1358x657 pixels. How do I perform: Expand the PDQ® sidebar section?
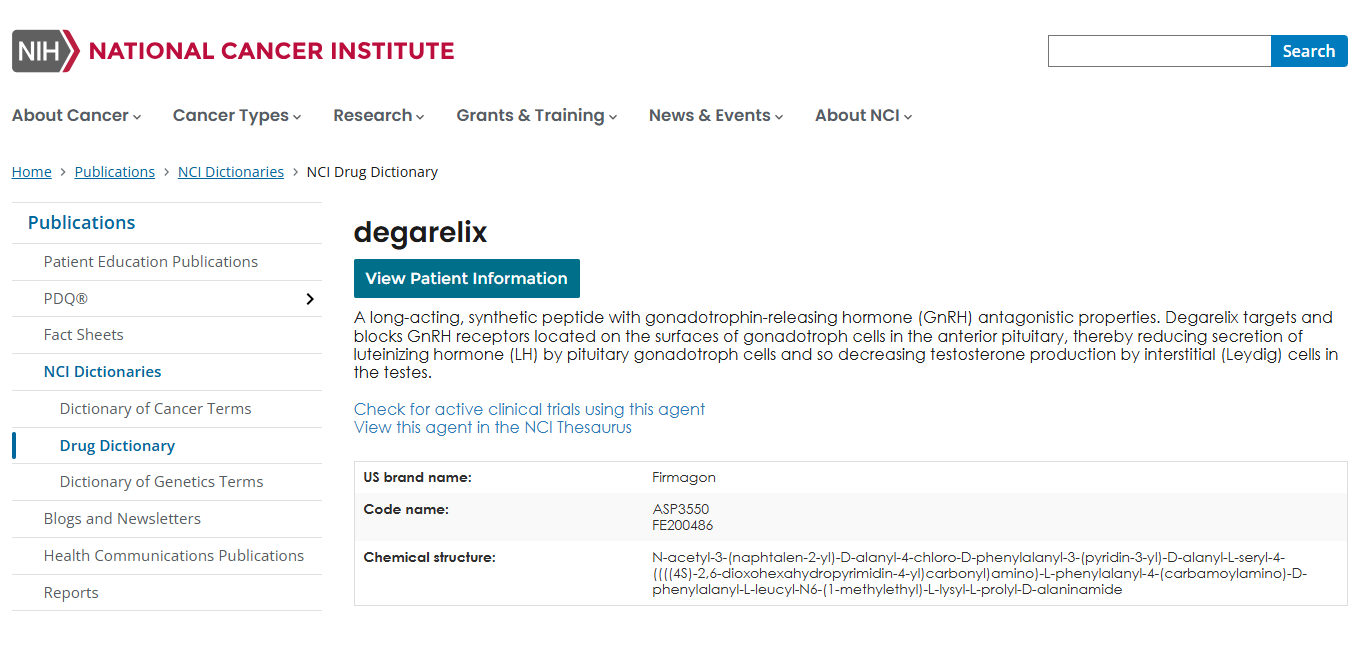[309, 298]
